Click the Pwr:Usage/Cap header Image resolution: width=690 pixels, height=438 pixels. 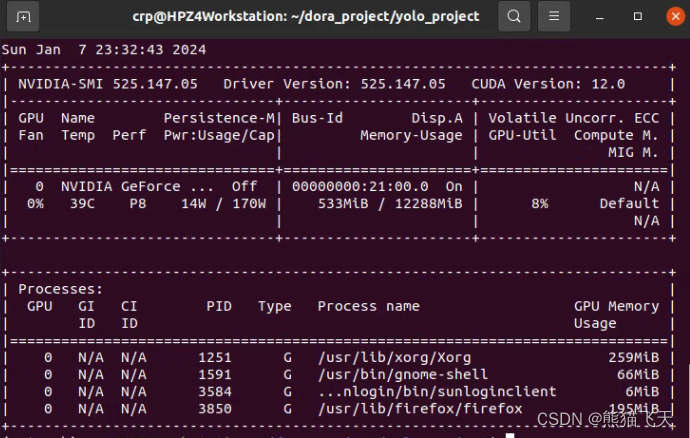(x=219, y=135)
